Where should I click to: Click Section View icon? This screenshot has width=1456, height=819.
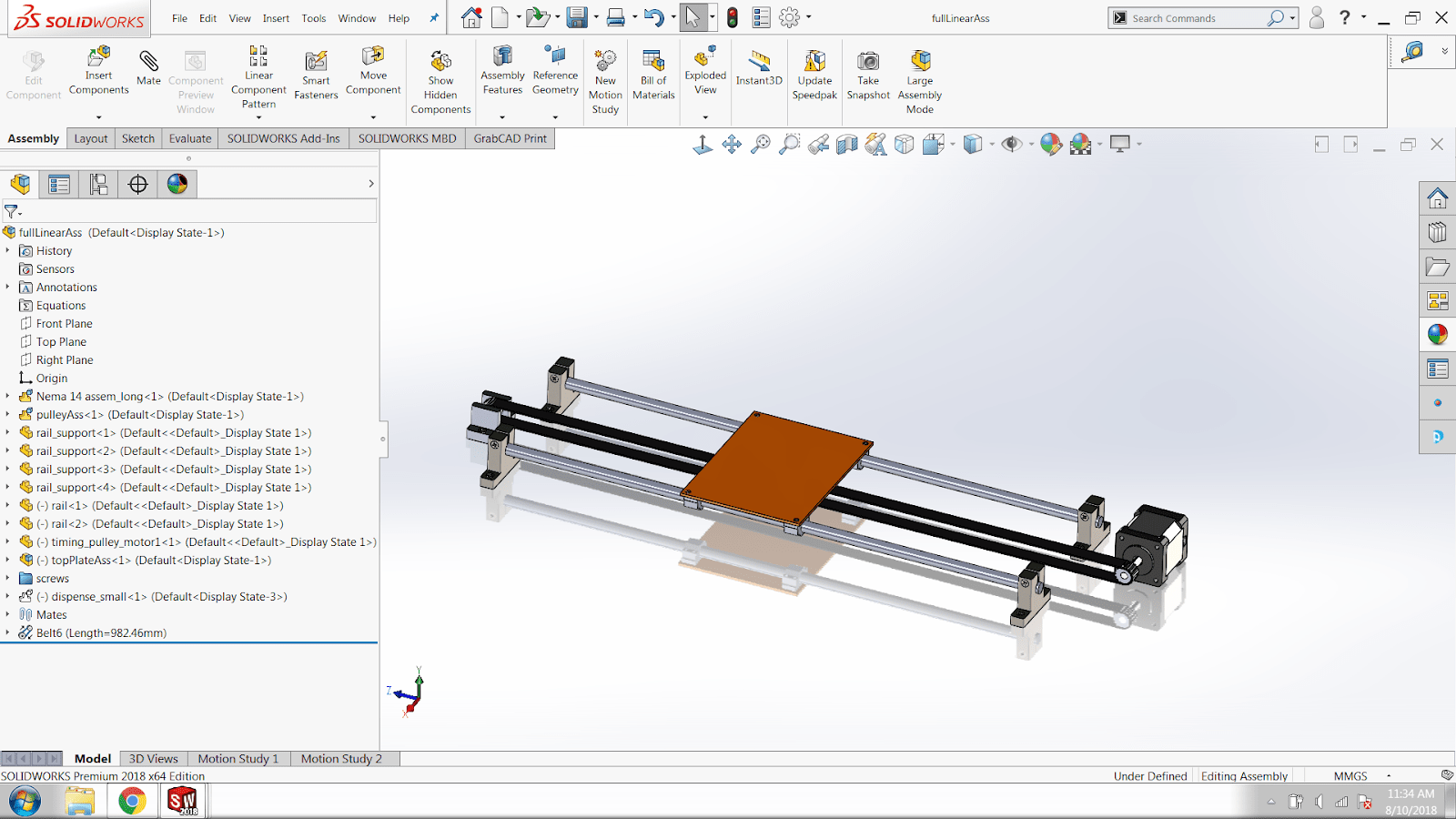click(847, 144)
